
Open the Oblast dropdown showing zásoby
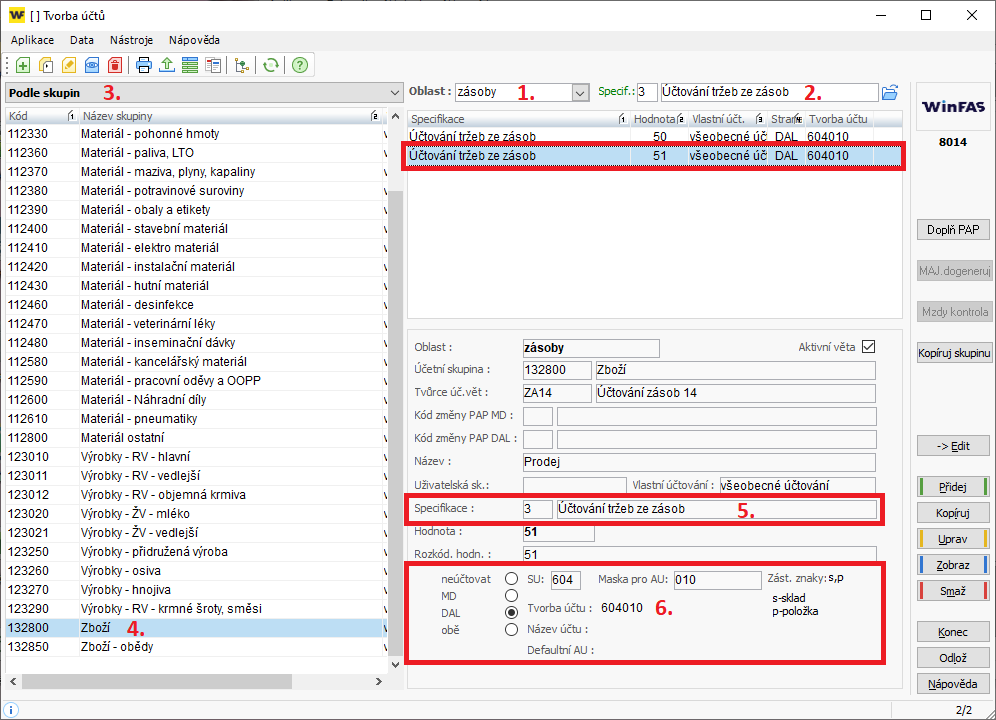(580, 92)
